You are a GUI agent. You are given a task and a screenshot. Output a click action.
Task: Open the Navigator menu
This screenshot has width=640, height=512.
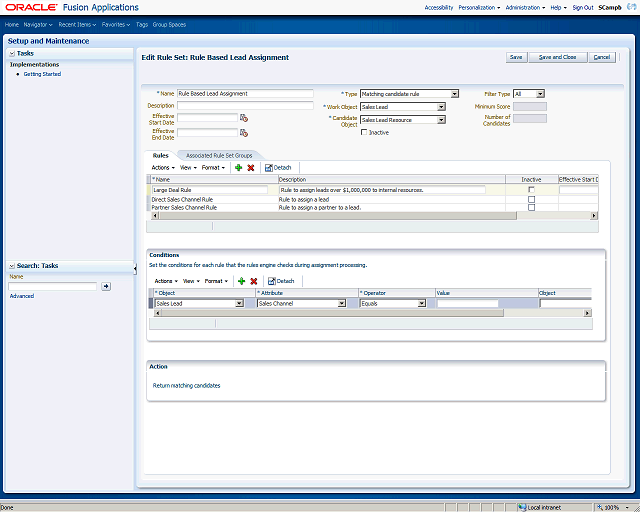(38, 25)
